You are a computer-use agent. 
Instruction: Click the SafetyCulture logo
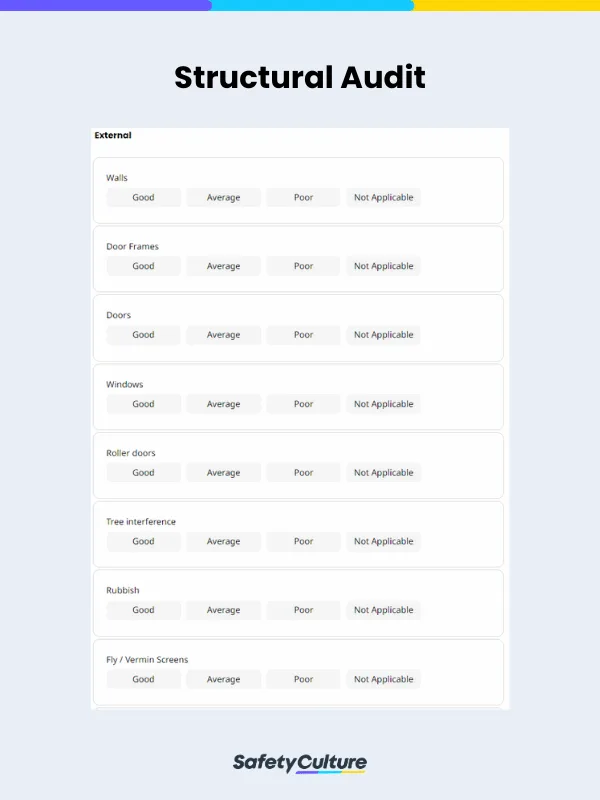300,764
